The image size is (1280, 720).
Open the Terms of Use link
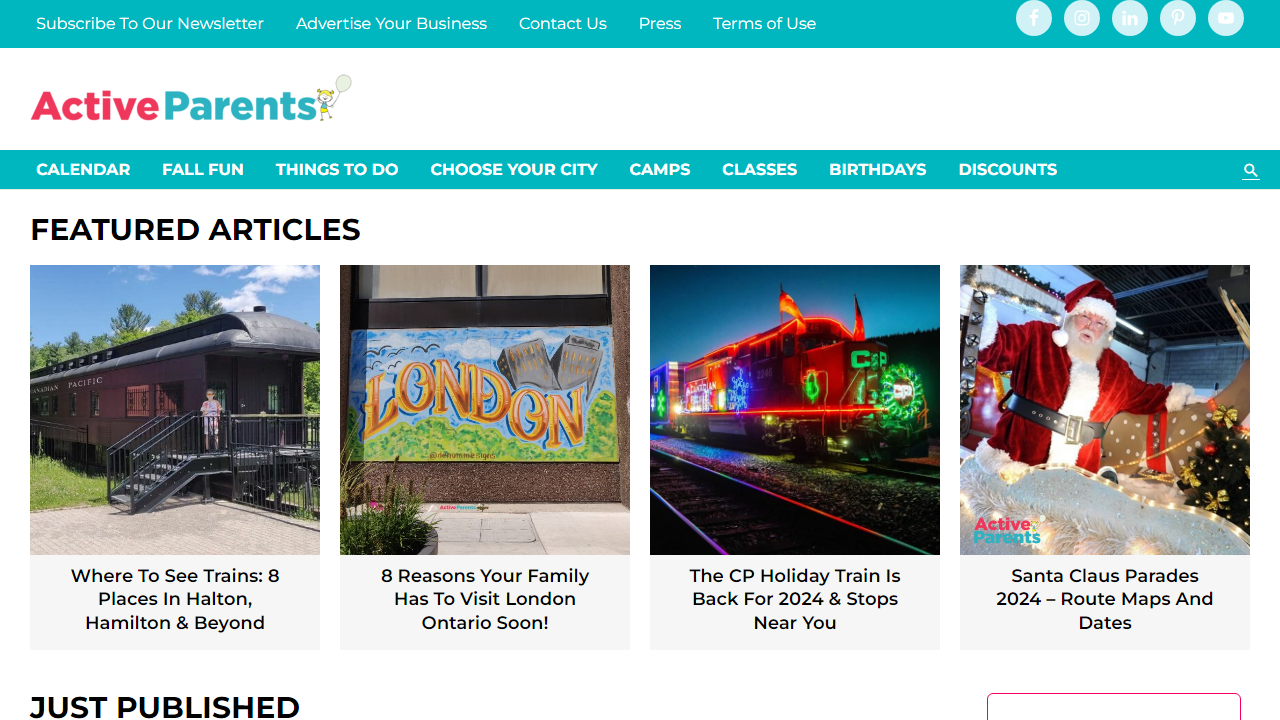point(764,23)
